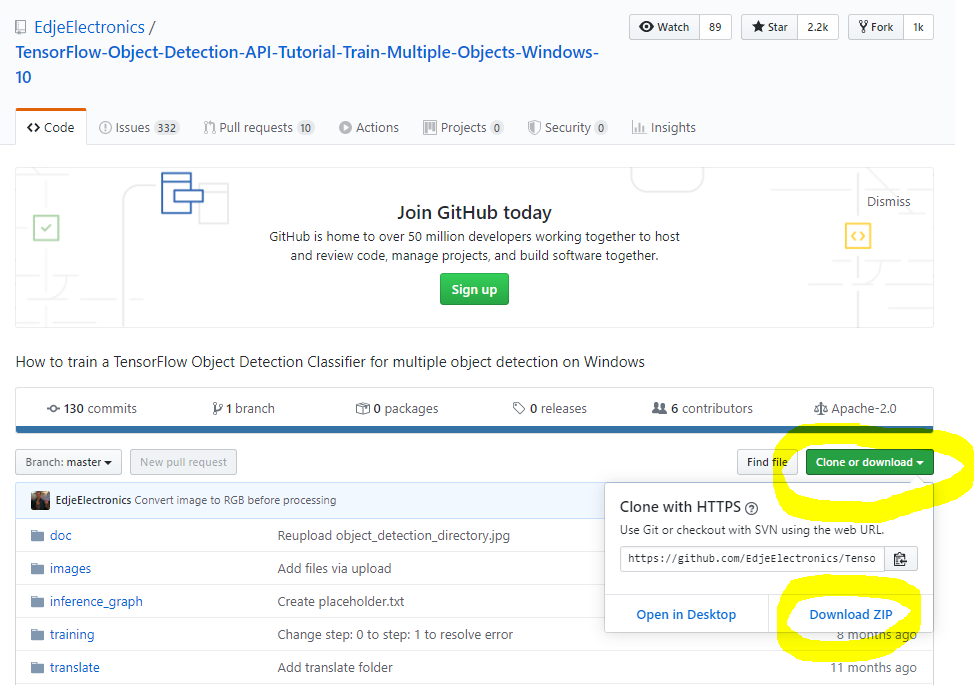The width and height of the screenshot is (974, 685).
Task: View the 2.2k stargazers count
Action: [817, 27]
